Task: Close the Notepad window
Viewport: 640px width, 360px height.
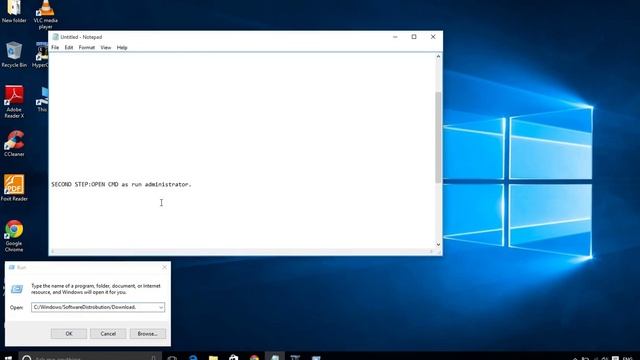Action: pyautogui.click(x=433, y=37)
